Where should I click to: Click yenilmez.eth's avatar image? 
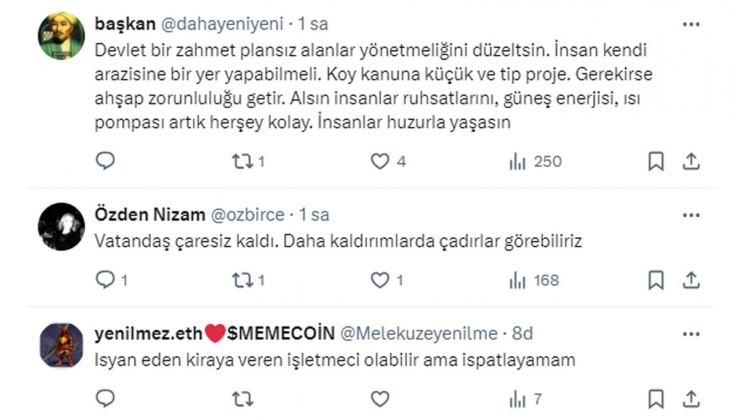(61, 346)
